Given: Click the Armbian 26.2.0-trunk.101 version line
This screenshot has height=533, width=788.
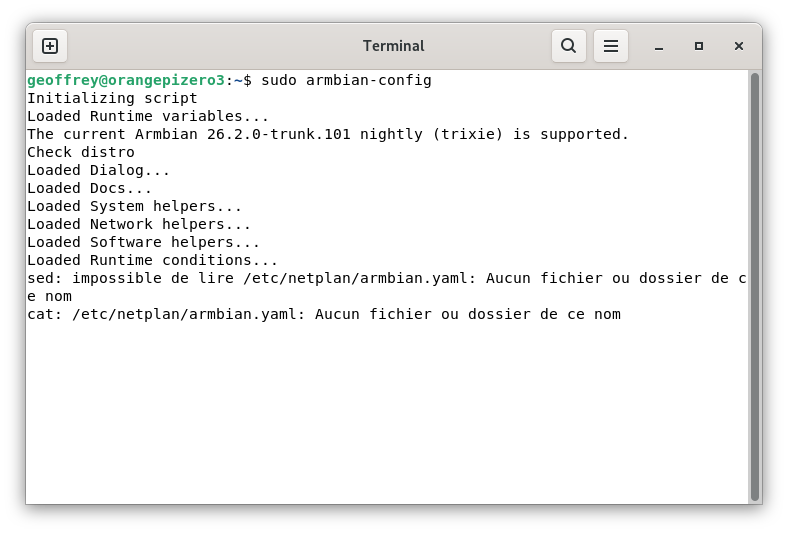Looking at the screenshot, I should pyautogui.click(x=328, y=134).
